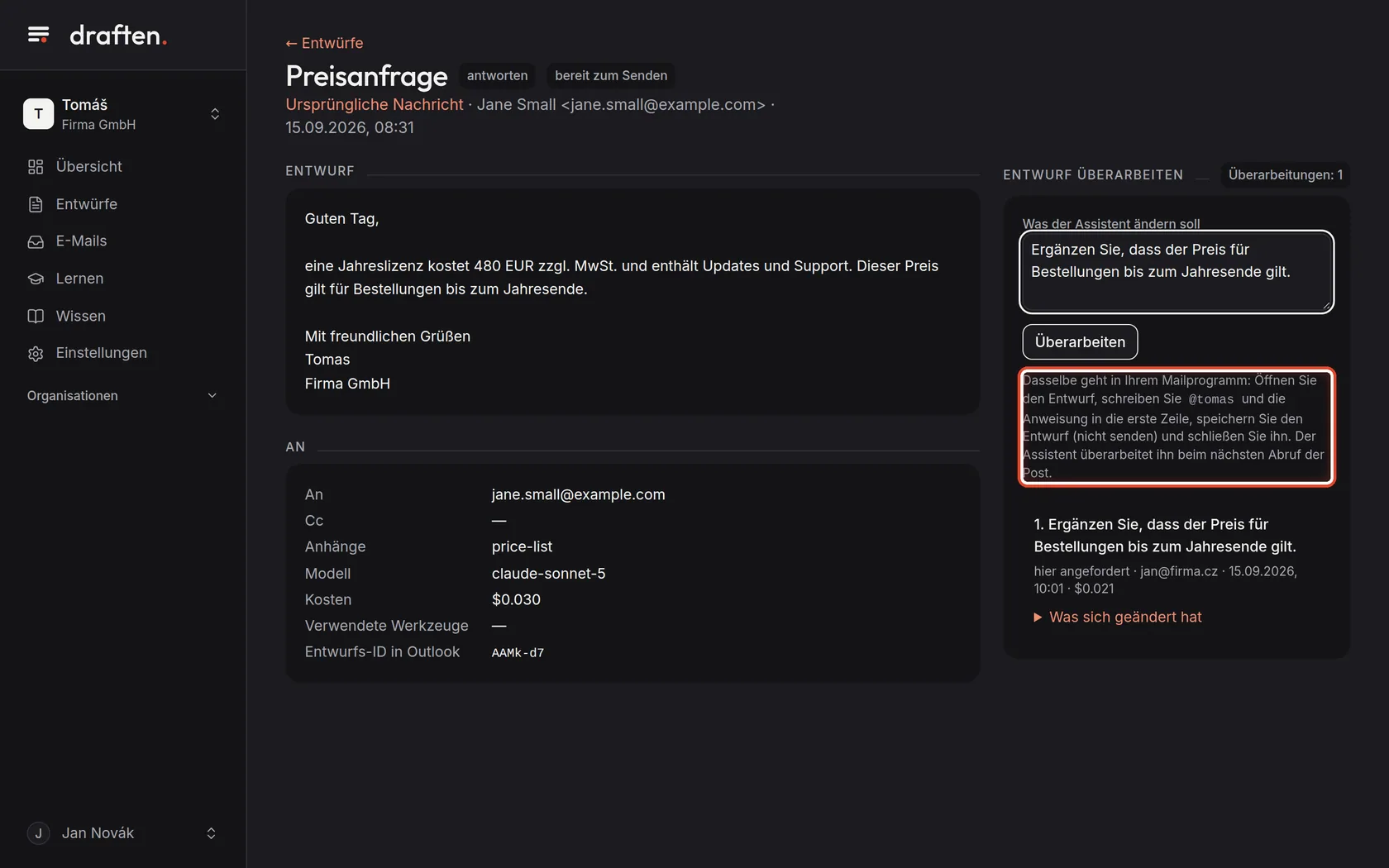Open the Jan Novák user menu
This screenshot has height=868, width=1389.
click(x=123, y=833)
